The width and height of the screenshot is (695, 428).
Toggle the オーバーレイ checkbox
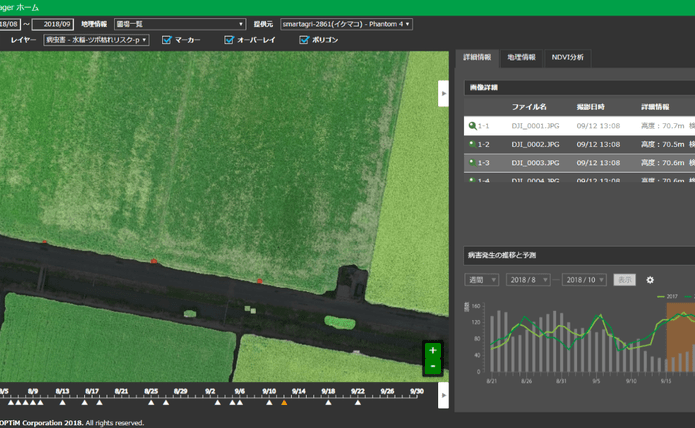click(229, 40)
